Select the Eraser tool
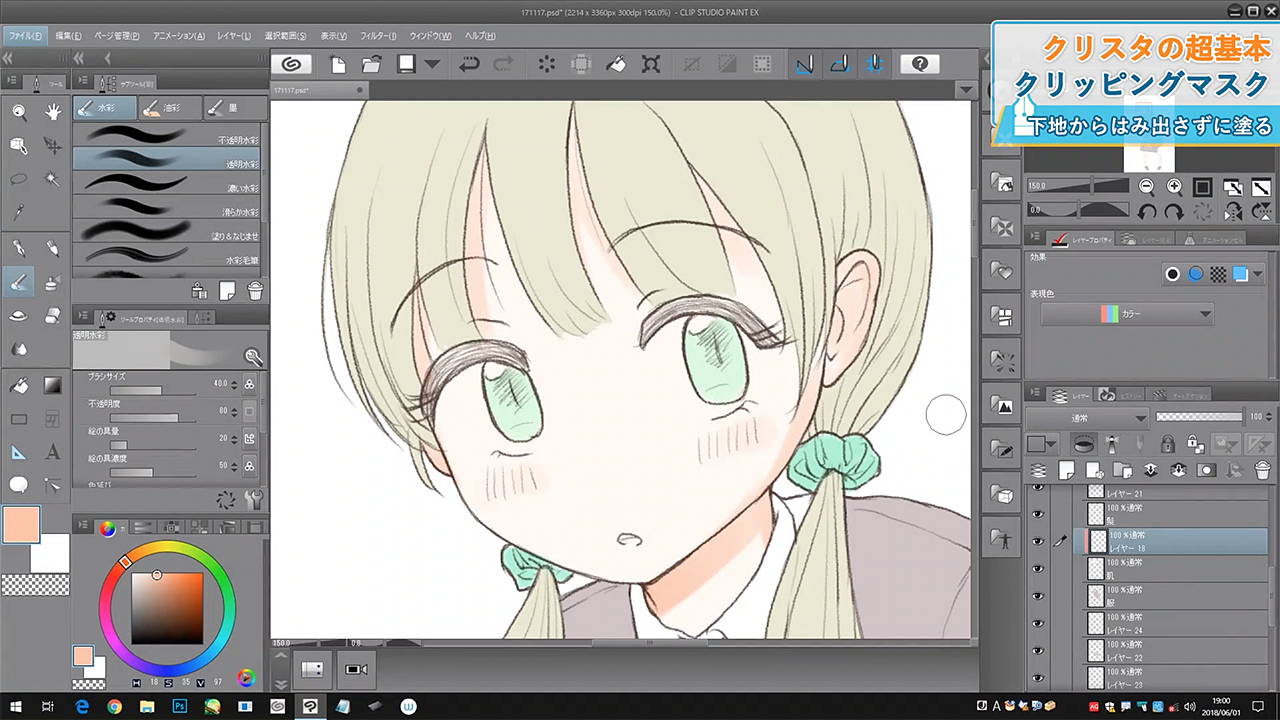The image size is (1280, 720). coord(52,316)
